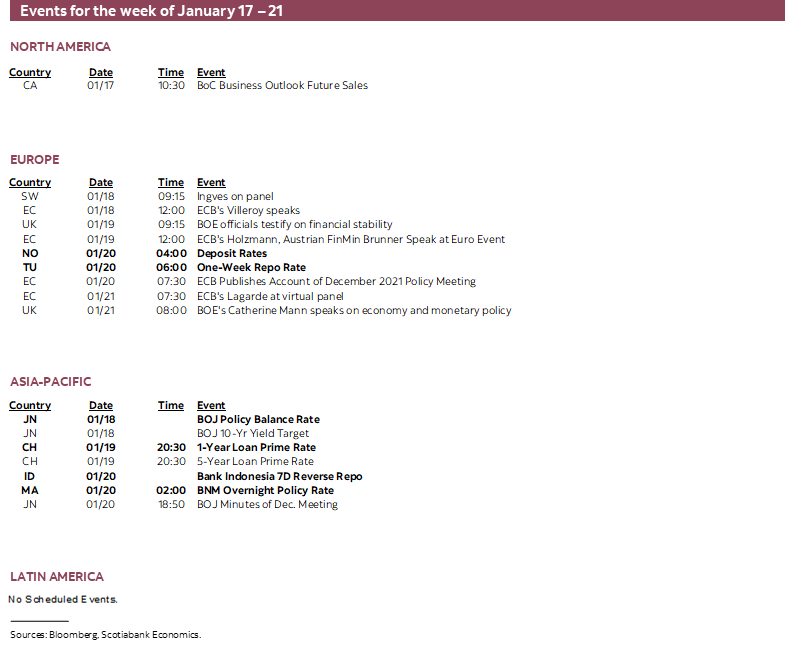
Task: Click the ASIA-PACIFIC section heading
Action: (51, 382)
